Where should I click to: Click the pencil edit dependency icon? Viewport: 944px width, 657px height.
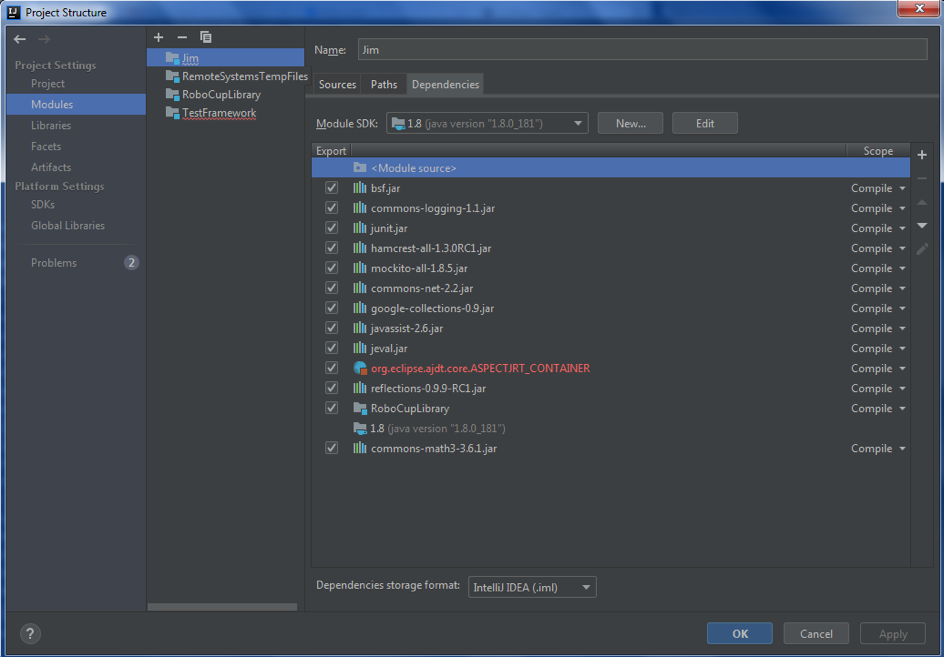tap(922, 249)
